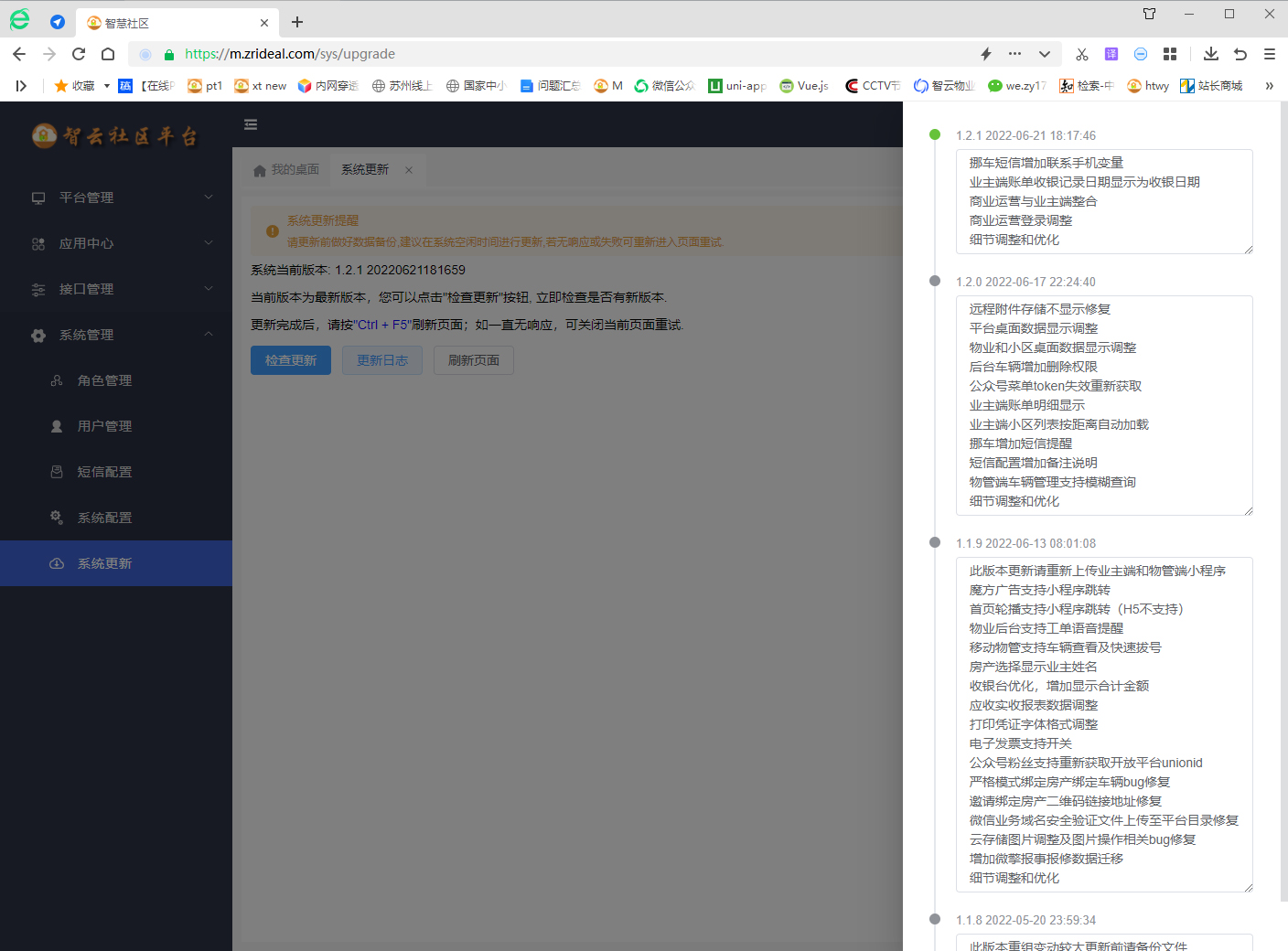
Task: Click version text 1.2.0 2022-06-17 22:24:40
Action: 1025,282
